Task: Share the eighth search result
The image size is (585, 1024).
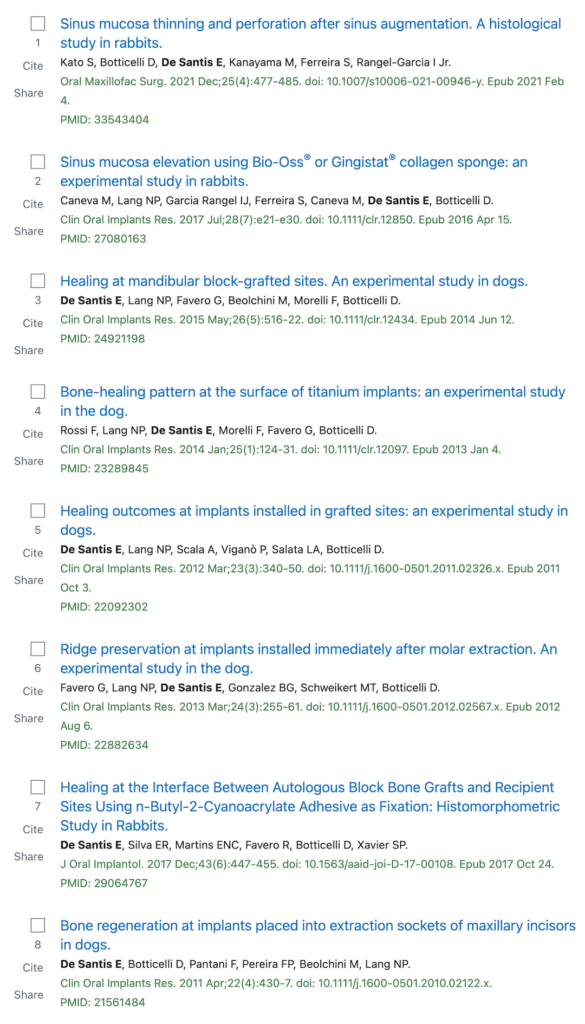Action: click(29, 995)
